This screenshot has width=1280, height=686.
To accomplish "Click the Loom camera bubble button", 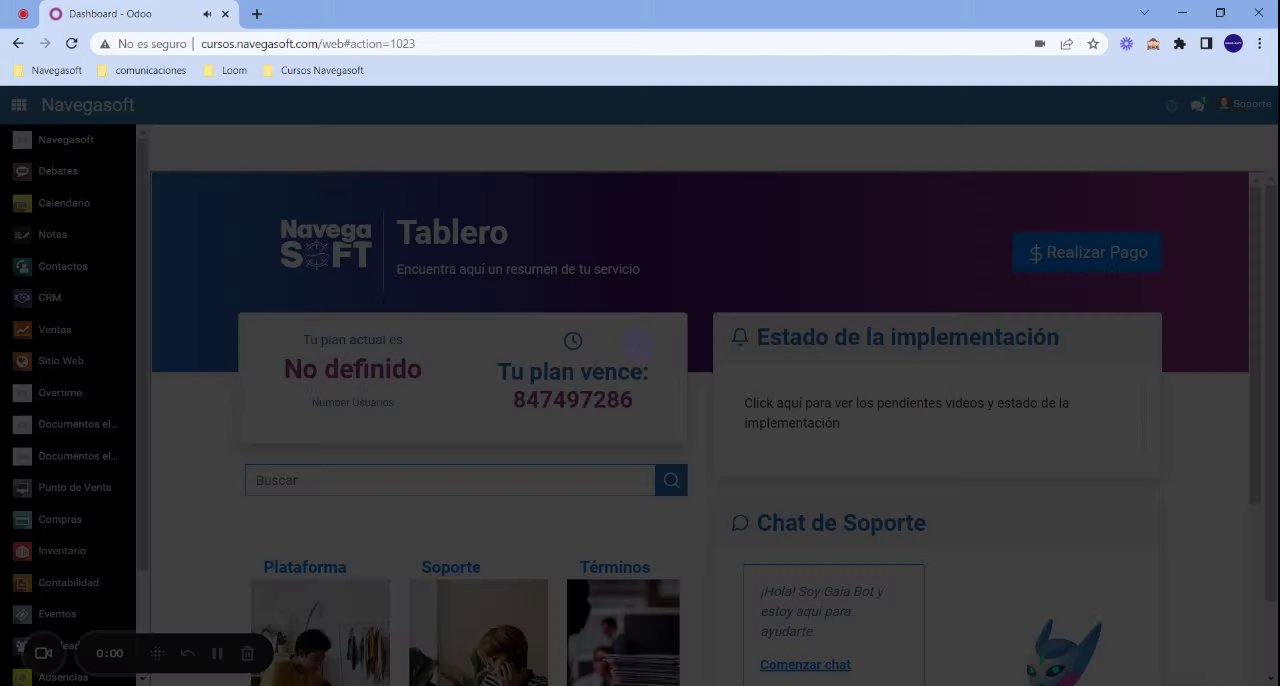I will [x=43, y=653].
